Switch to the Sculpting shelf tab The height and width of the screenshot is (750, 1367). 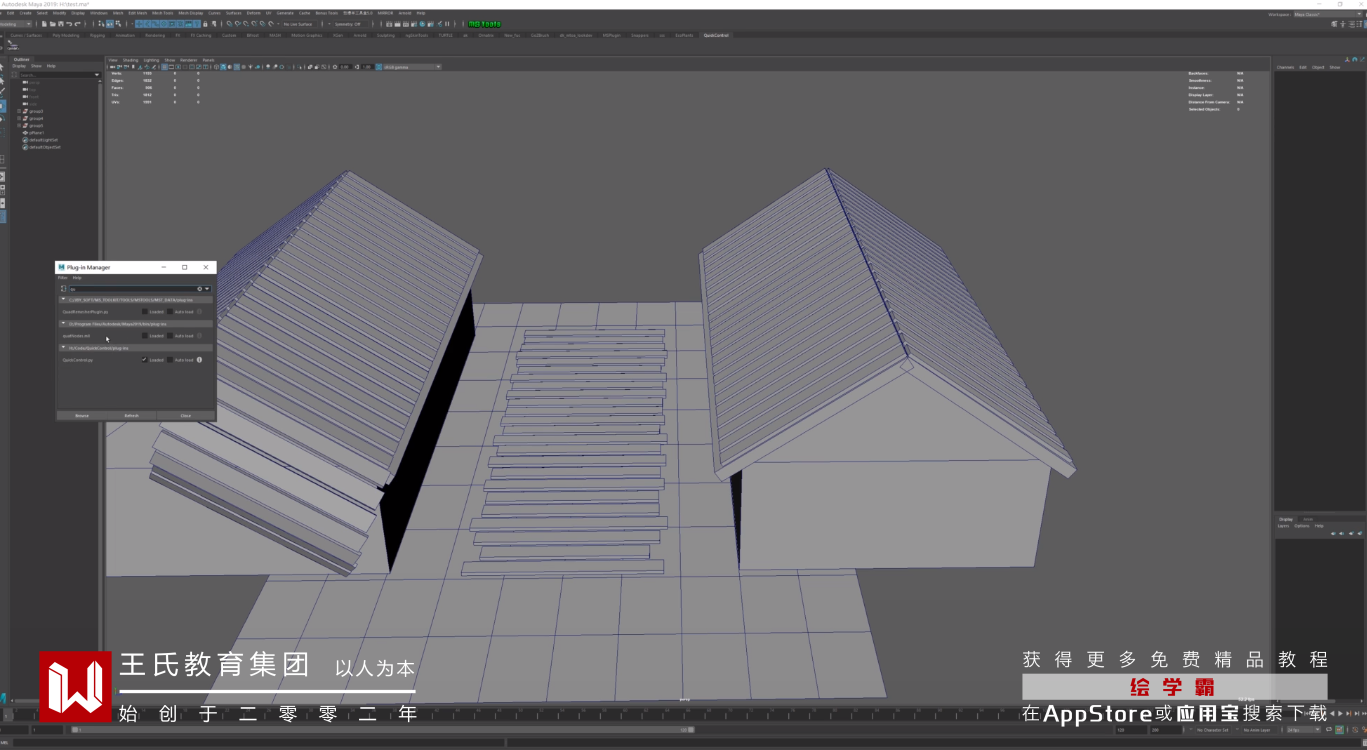pos(386,35)
